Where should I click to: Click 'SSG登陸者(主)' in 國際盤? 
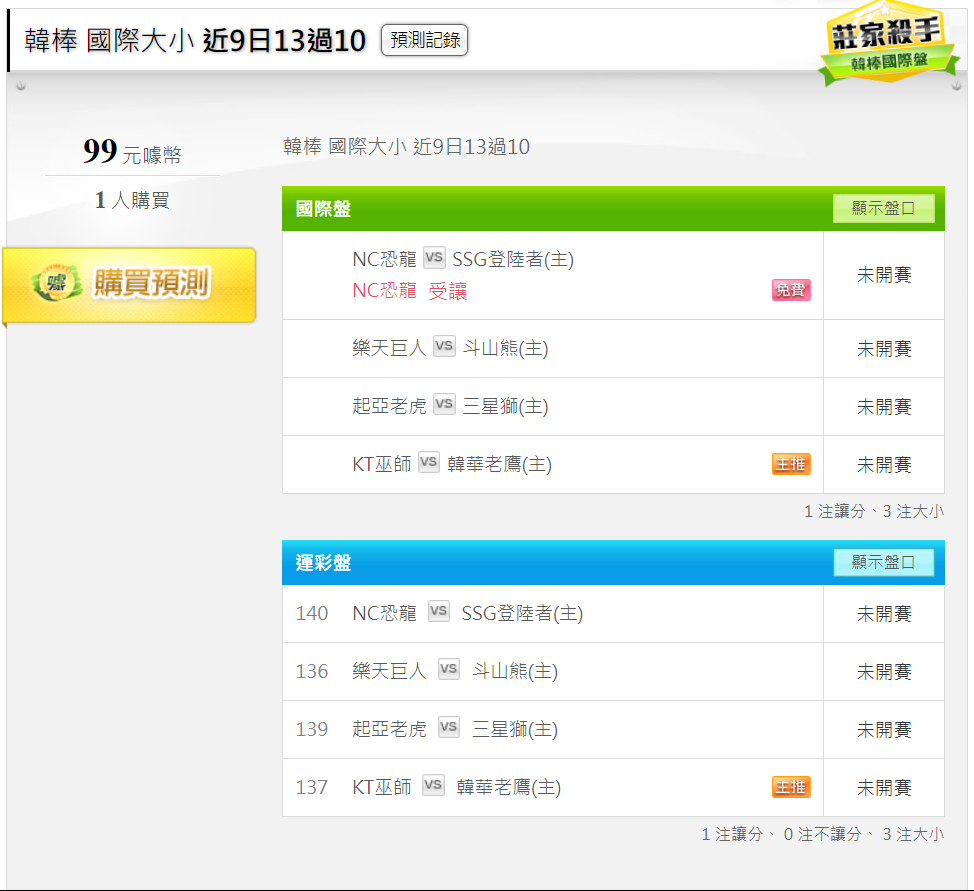coord(513,259)
